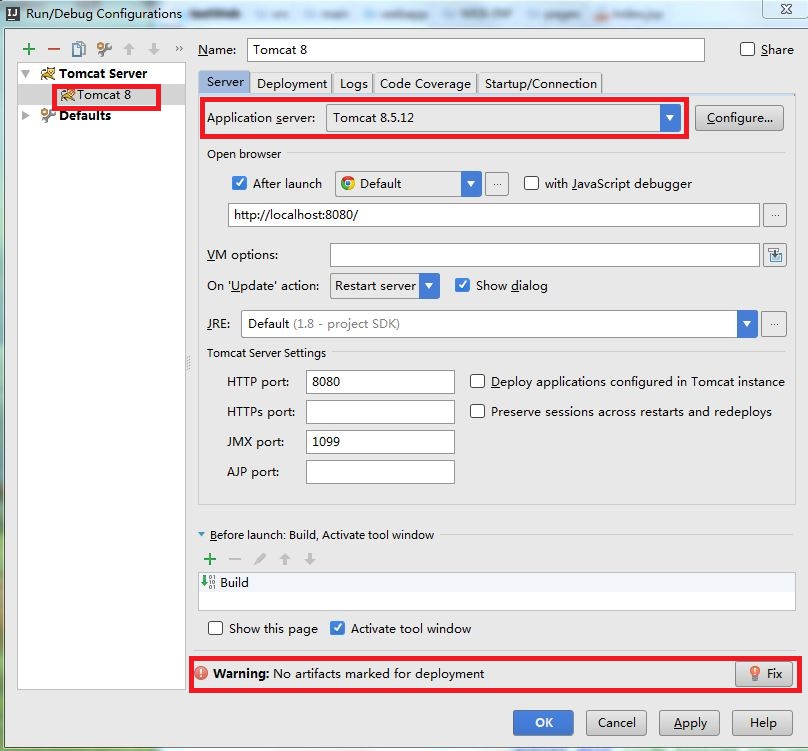Click Cancel button

616,723
